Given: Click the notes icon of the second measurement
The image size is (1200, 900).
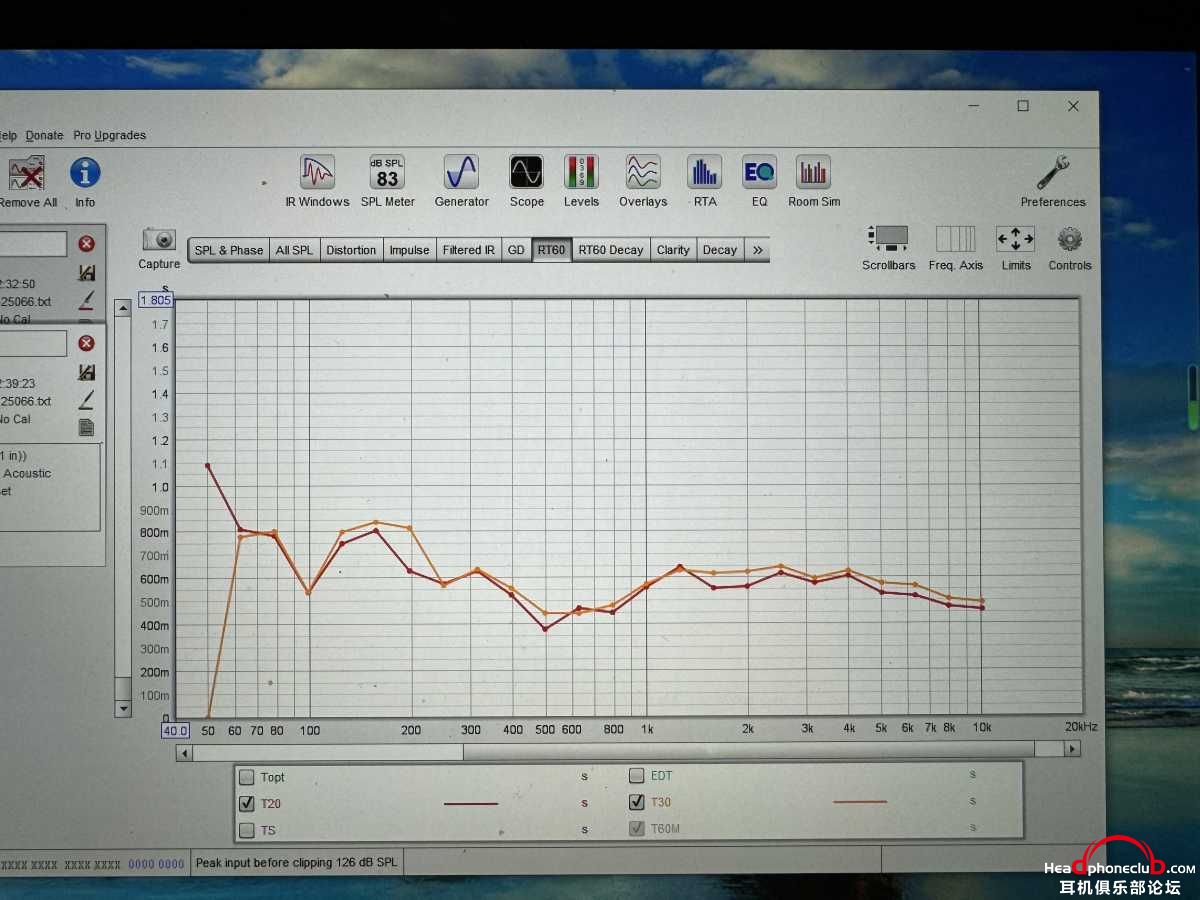Looking at the screenshot, I should click(87, 427).
